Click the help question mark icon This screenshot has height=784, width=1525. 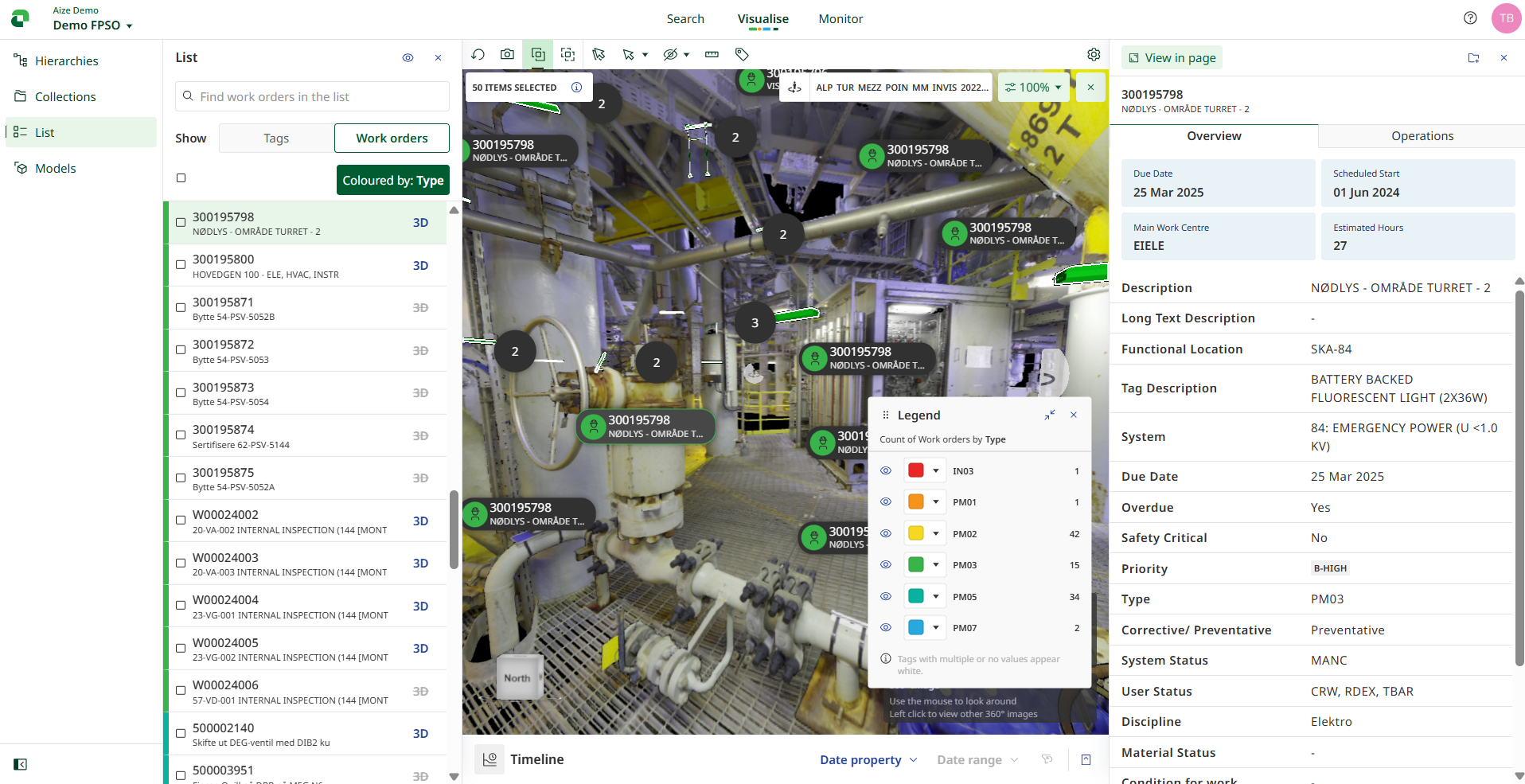coord(1470,18)
